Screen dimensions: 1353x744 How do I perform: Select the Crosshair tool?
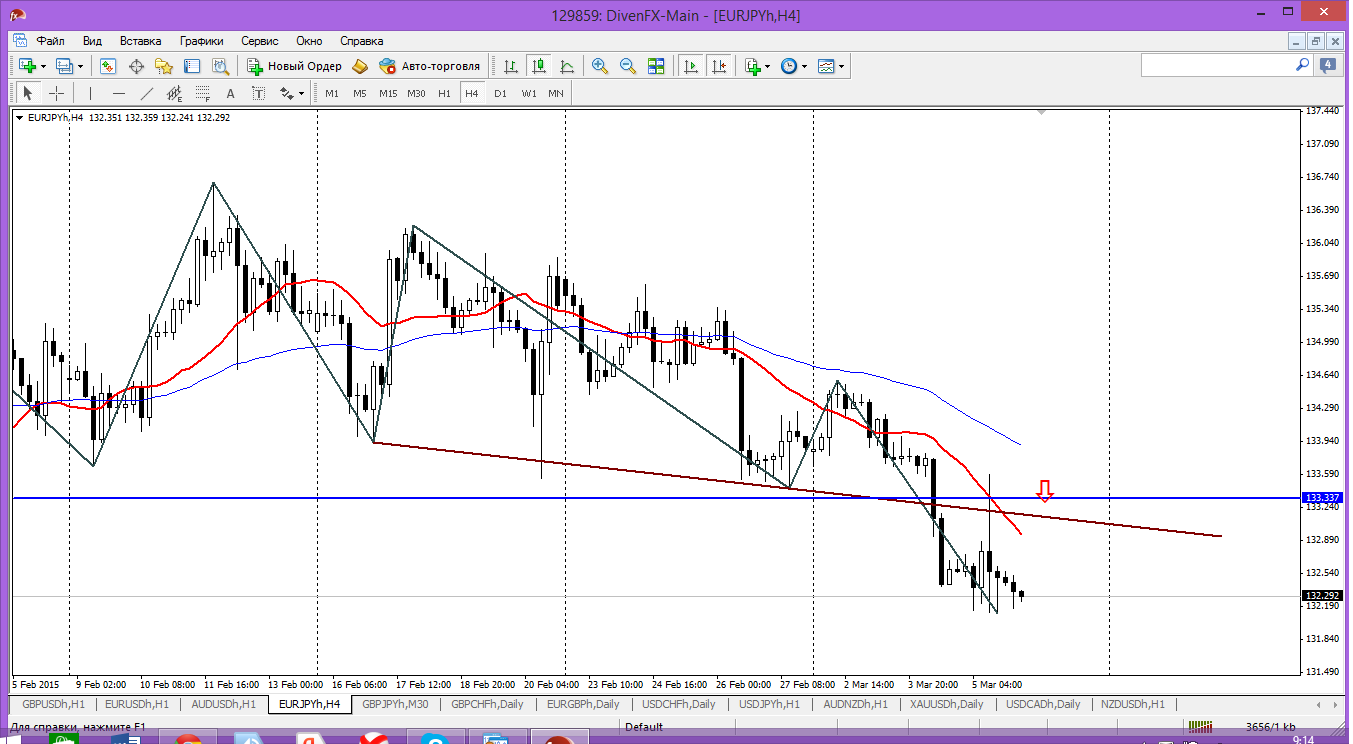coord(57,93)
